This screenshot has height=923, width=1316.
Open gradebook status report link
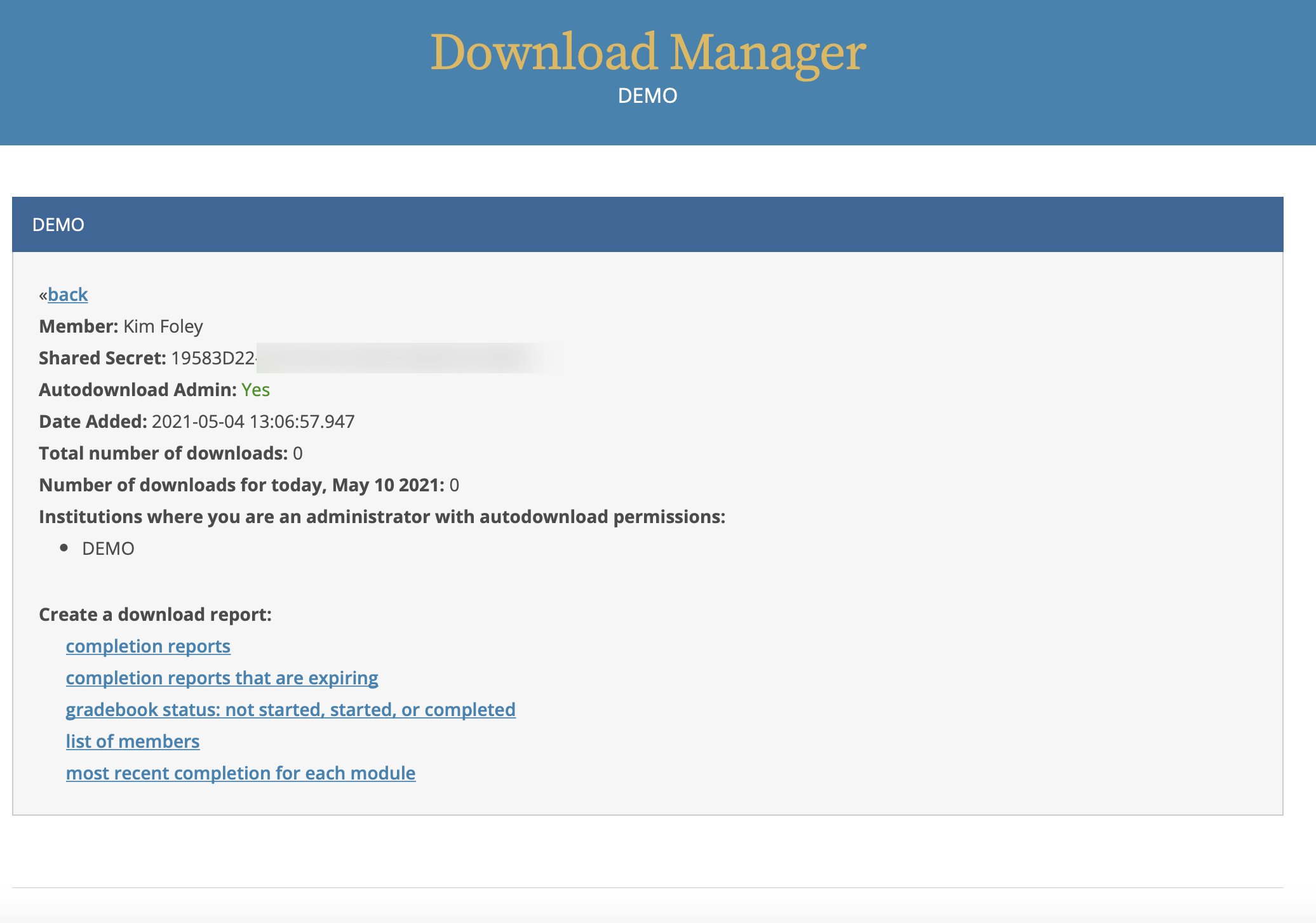coord(291,710)
